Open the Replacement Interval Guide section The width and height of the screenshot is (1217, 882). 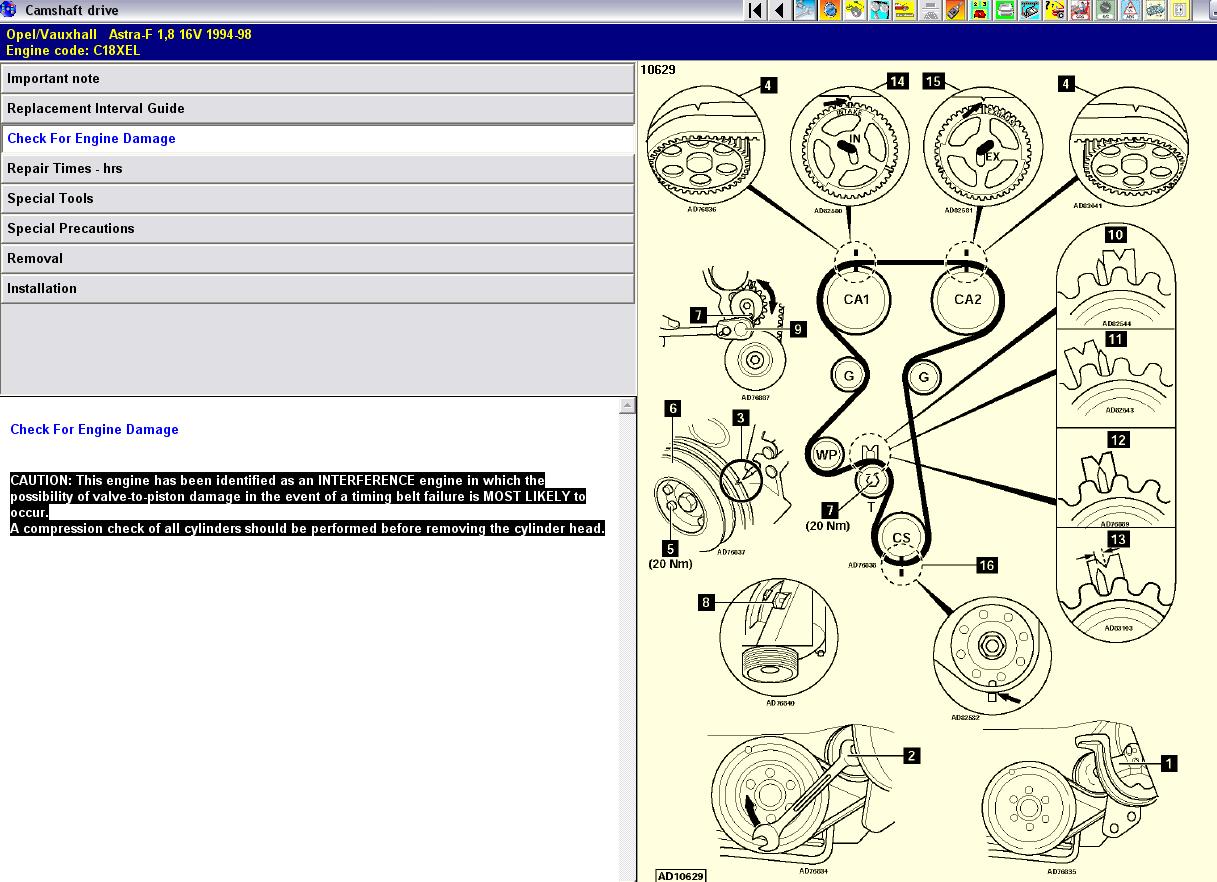point(317,109)
